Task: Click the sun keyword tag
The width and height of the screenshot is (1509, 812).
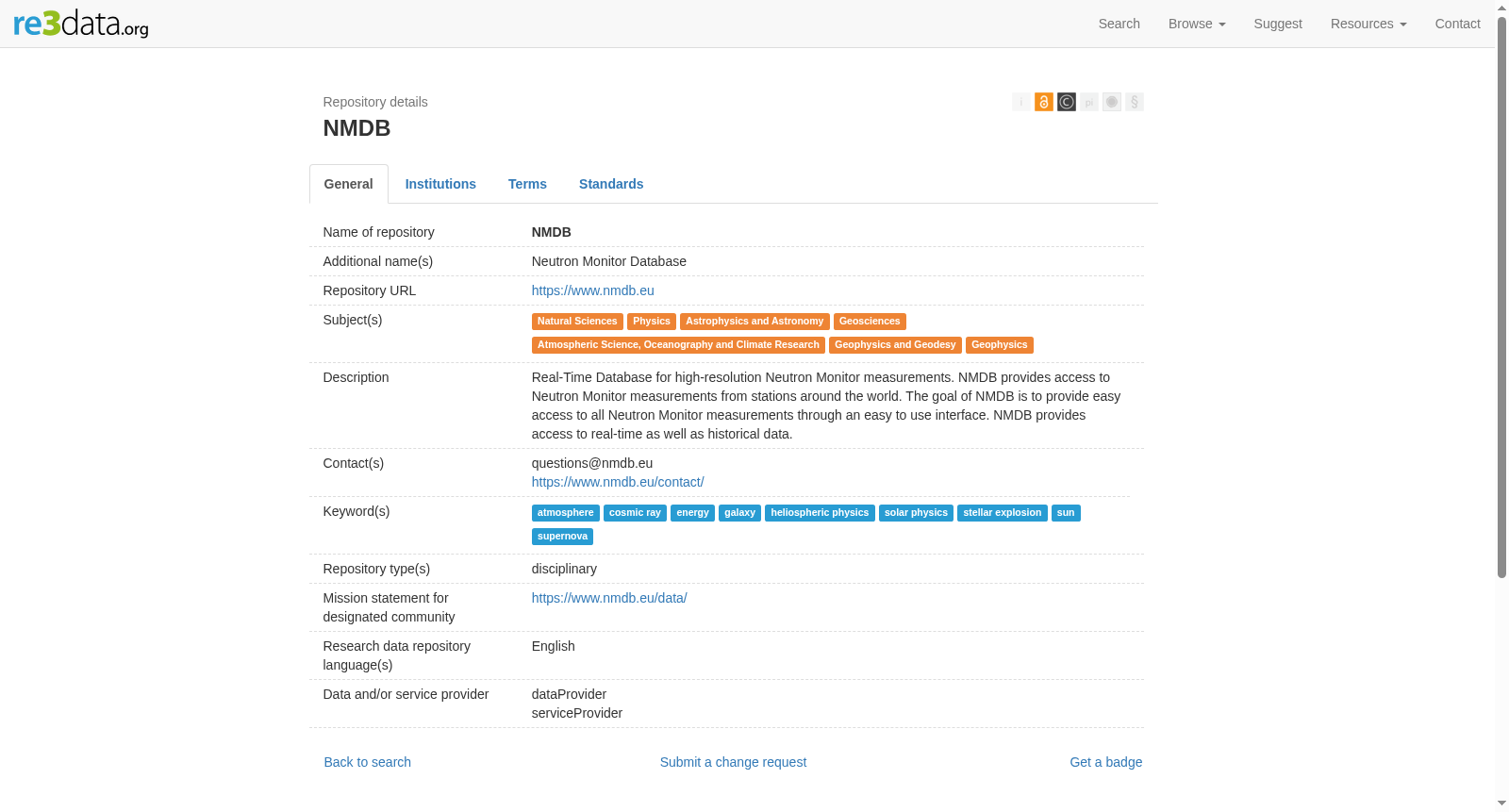Action: tap(1066, 513)
